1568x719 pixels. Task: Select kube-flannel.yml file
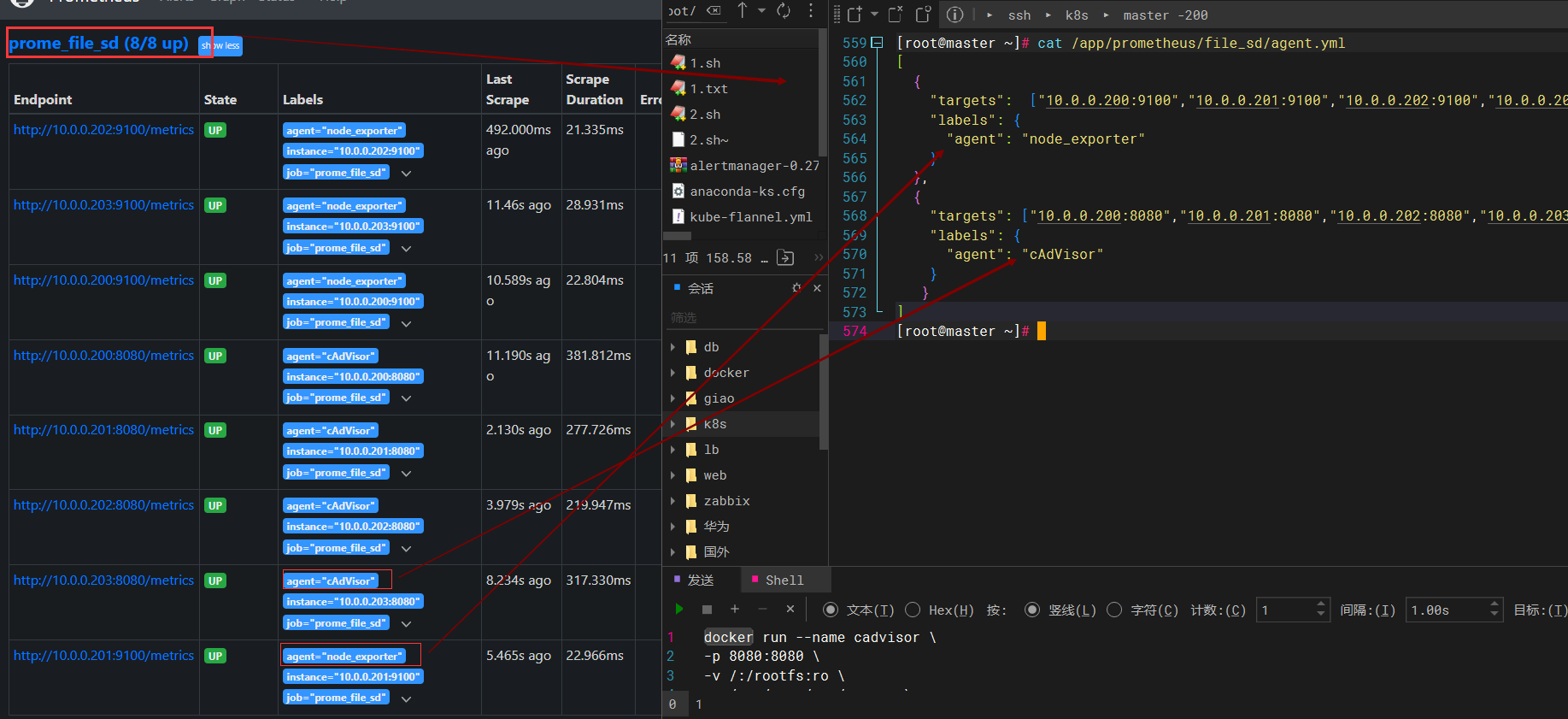coord(741,216)
